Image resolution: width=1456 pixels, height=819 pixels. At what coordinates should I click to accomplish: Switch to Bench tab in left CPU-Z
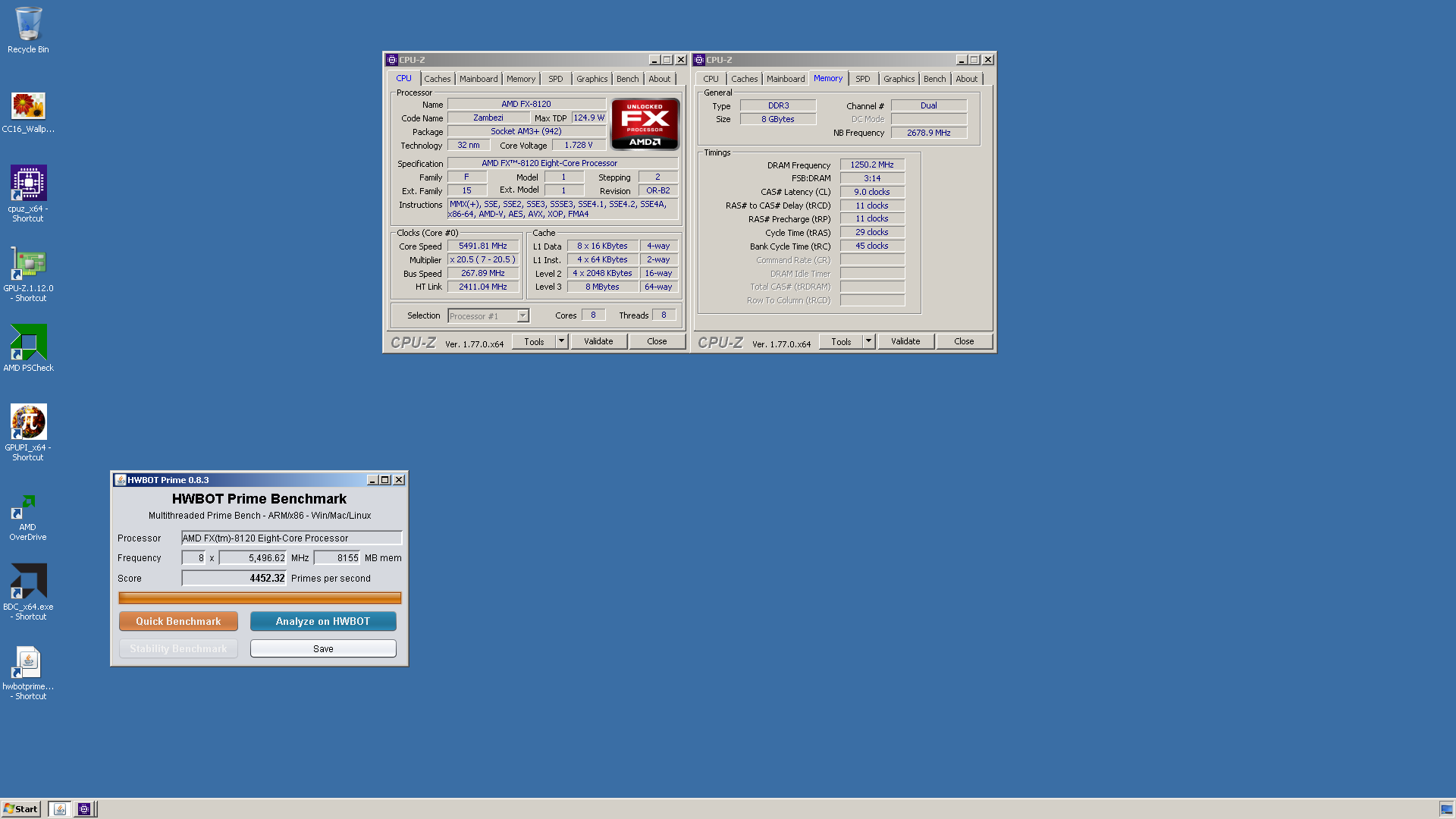pyautogui.click(x=628, y=79)
